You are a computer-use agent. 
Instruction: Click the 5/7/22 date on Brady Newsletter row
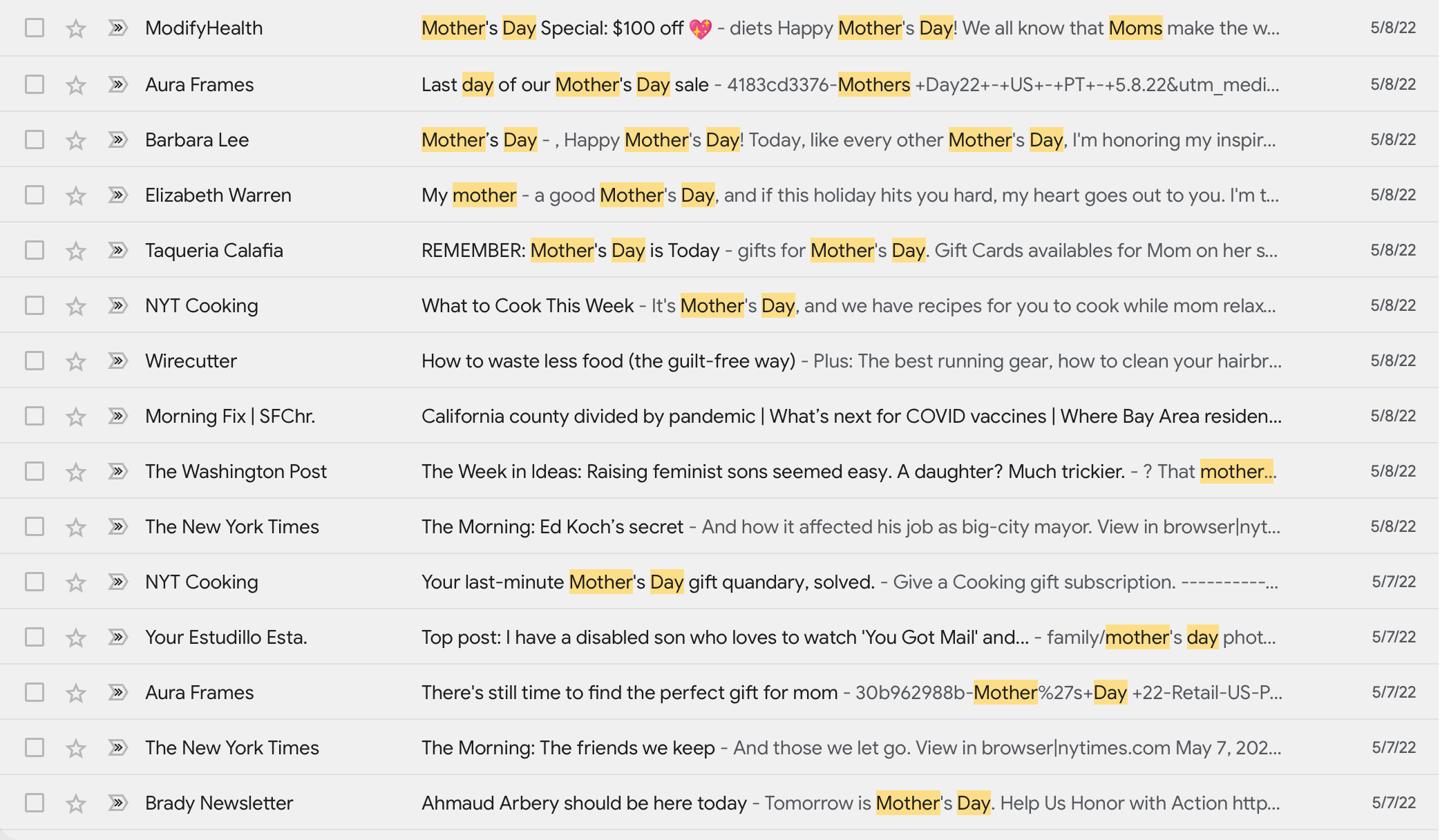coord(1394,803)
